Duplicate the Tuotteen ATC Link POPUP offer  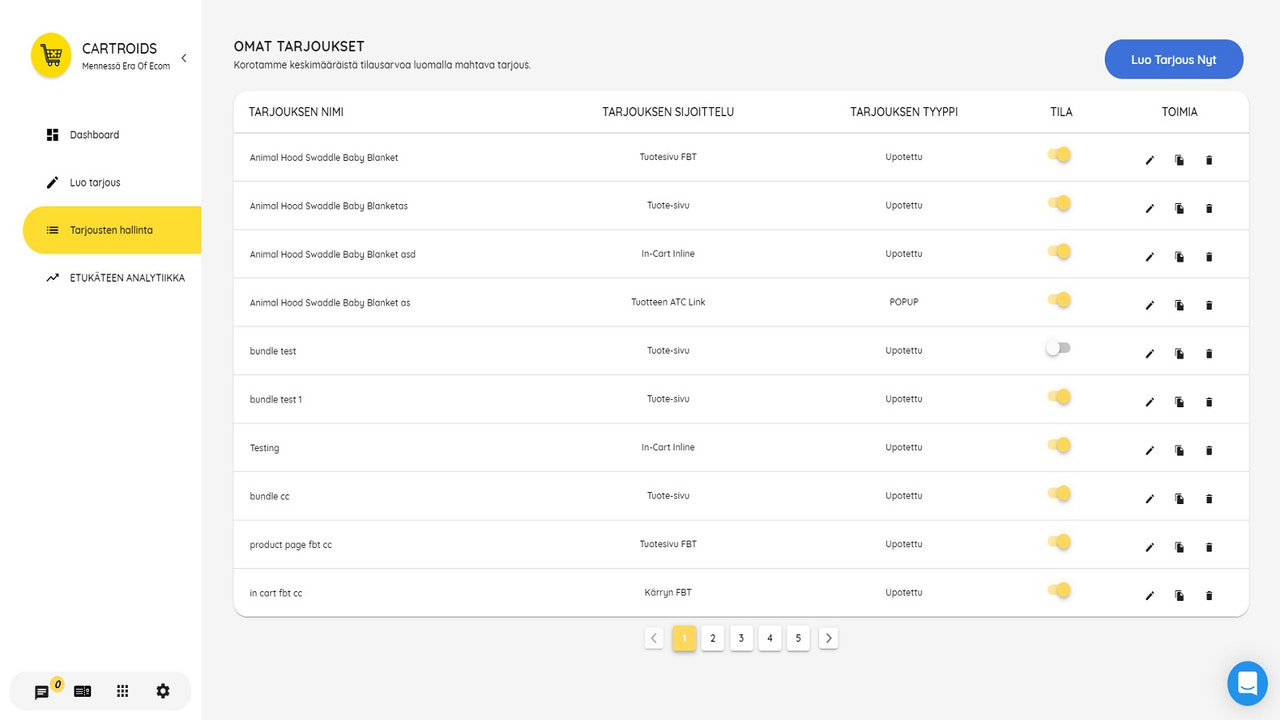1179,306
